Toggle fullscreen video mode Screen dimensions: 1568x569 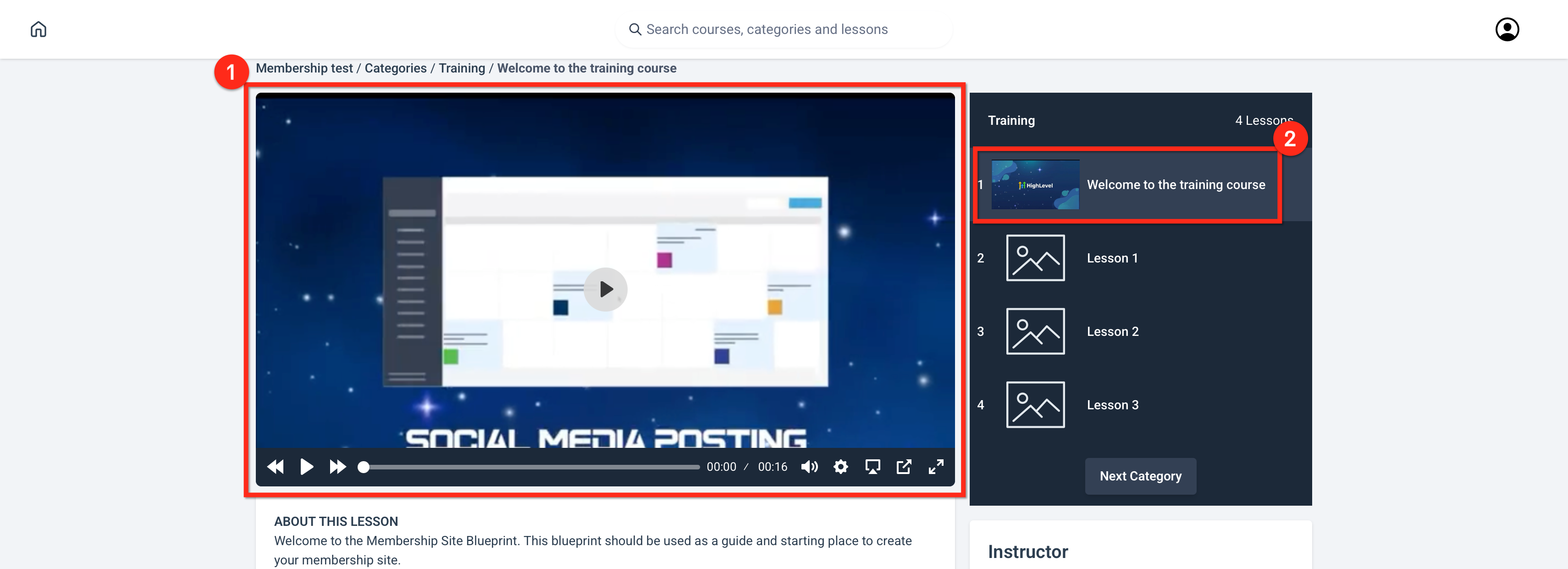point(936,467)
